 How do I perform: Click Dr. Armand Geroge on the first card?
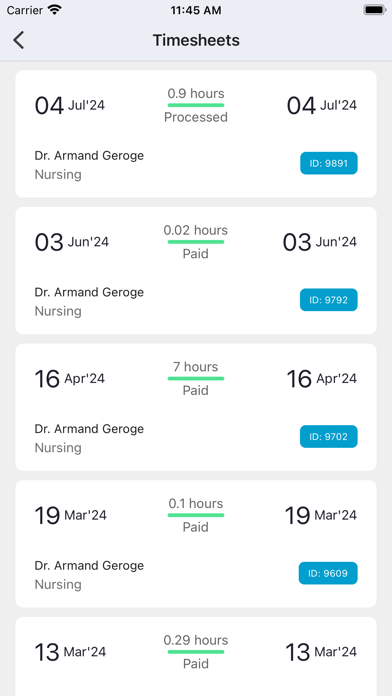tap(89, 156)
